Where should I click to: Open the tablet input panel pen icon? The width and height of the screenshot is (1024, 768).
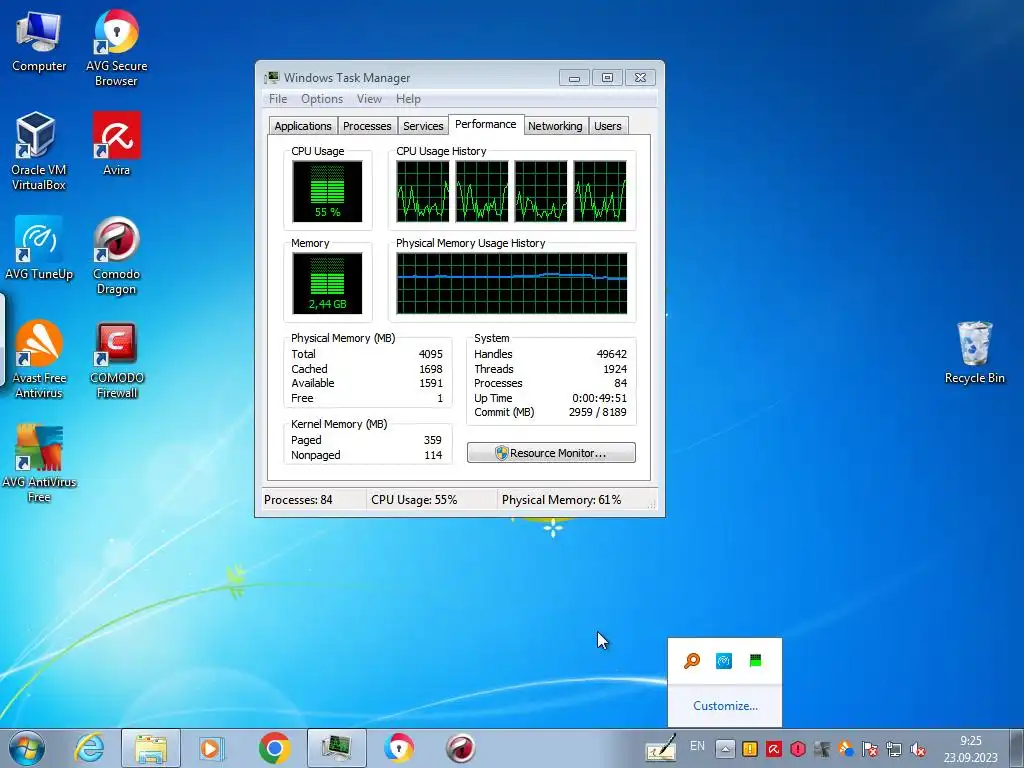660,748
